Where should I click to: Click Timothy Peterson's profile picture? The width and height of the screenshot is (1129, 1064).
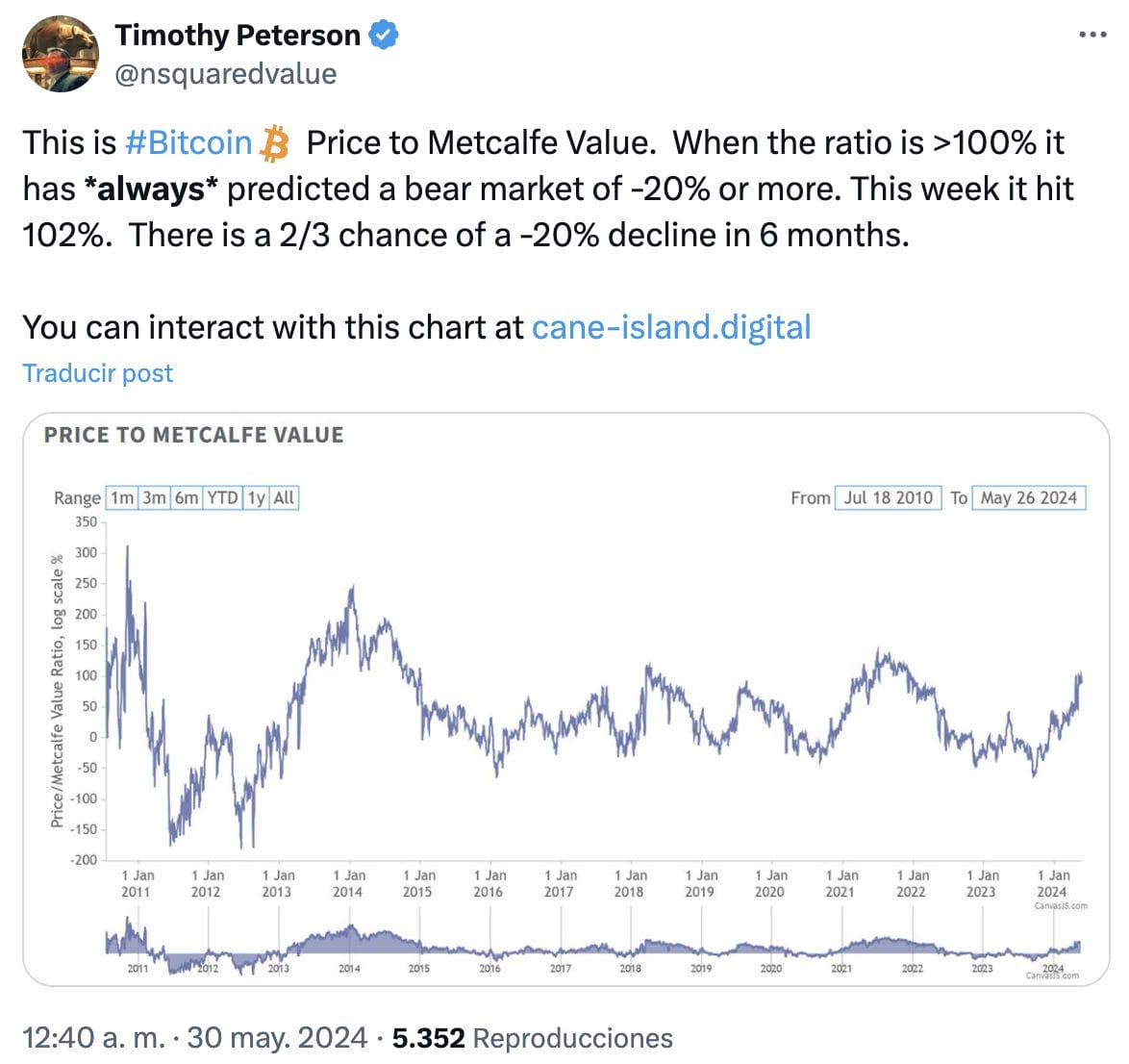(60, 54)
